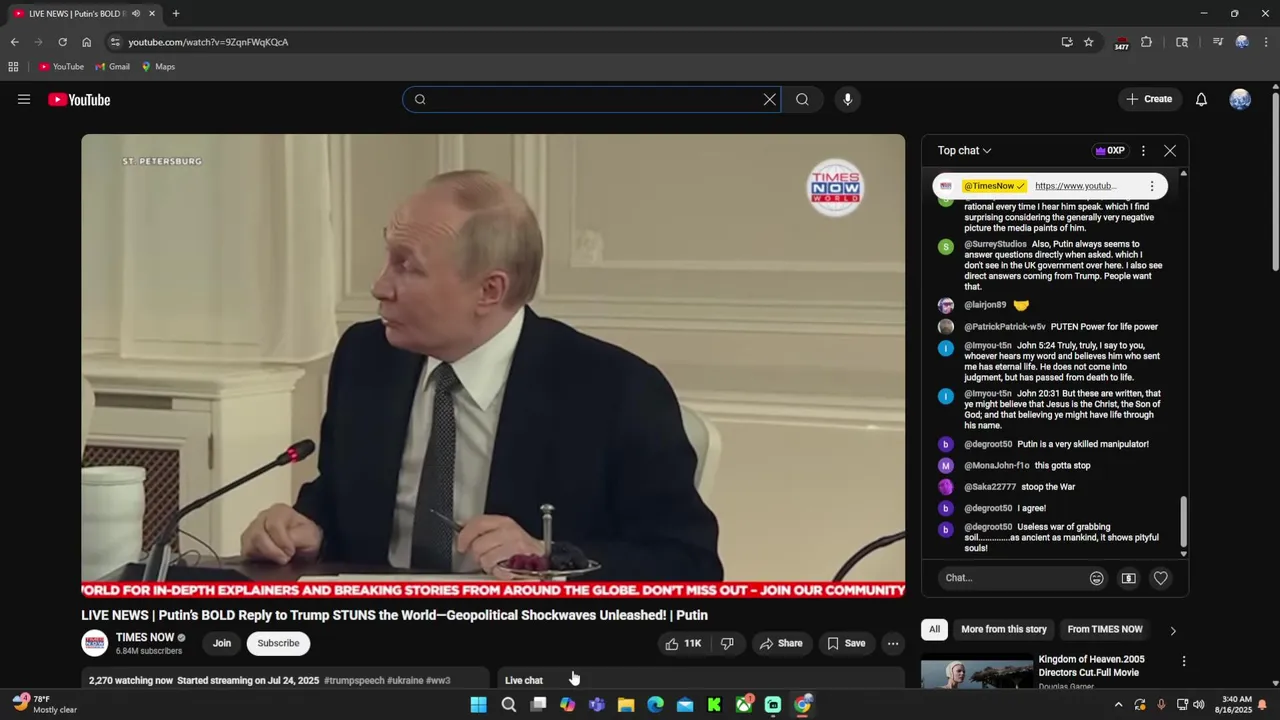Select From TIMES NOW chip
Screen dimensions: 1280x720
pyautogui.click(x=1104, y=629)
